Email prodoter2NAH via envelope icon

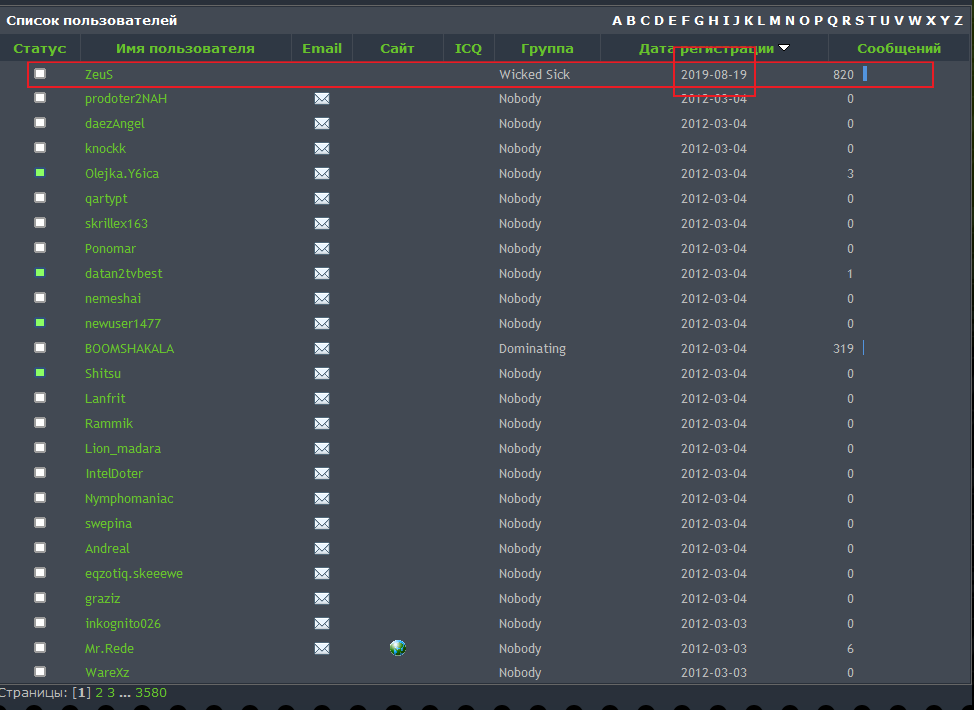[322, 99]
